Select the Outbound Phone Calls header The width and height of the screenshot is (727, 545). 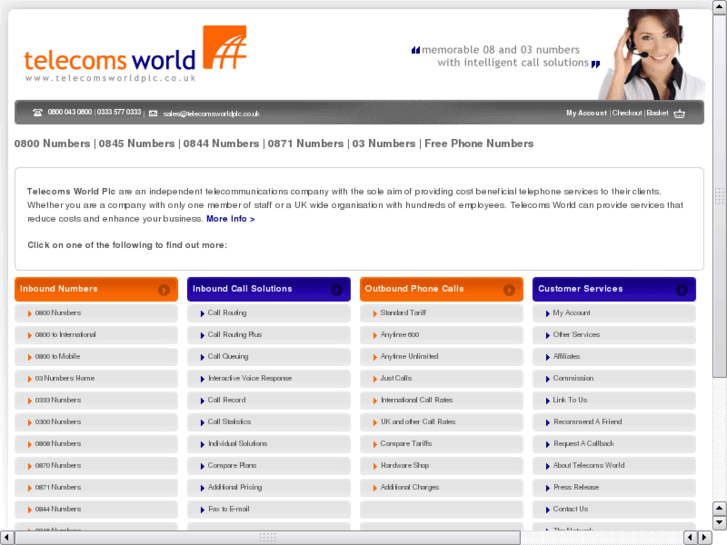pyautogui.click(x=441, y=289)
